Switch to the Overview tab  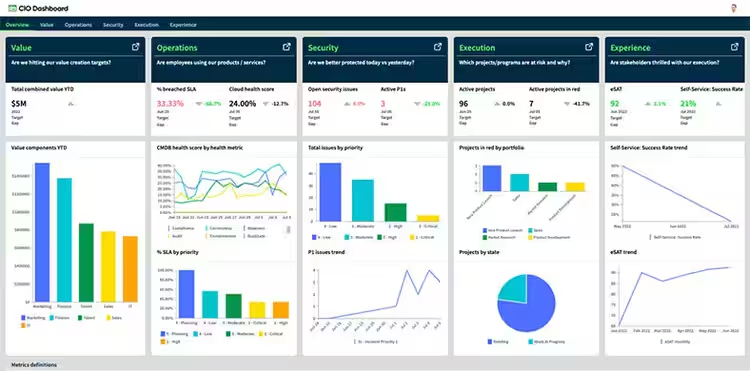pos(17,25)
